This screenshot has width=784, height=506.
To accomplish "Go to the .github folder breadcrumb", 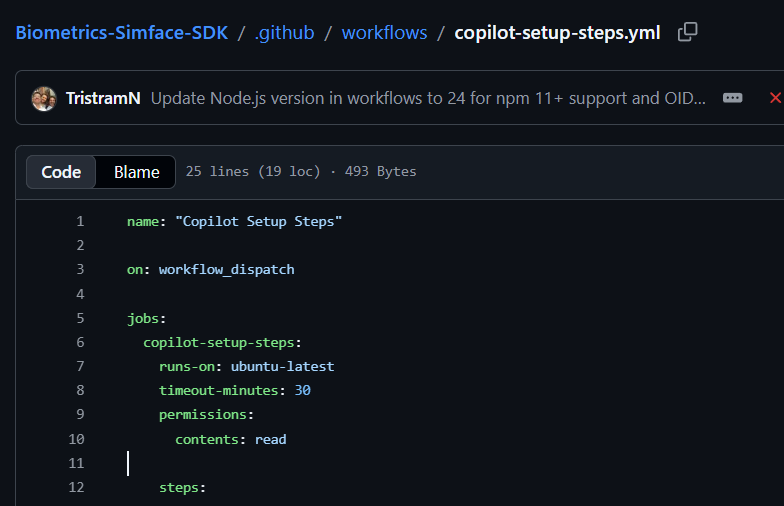I will click(x=284, y=33).
